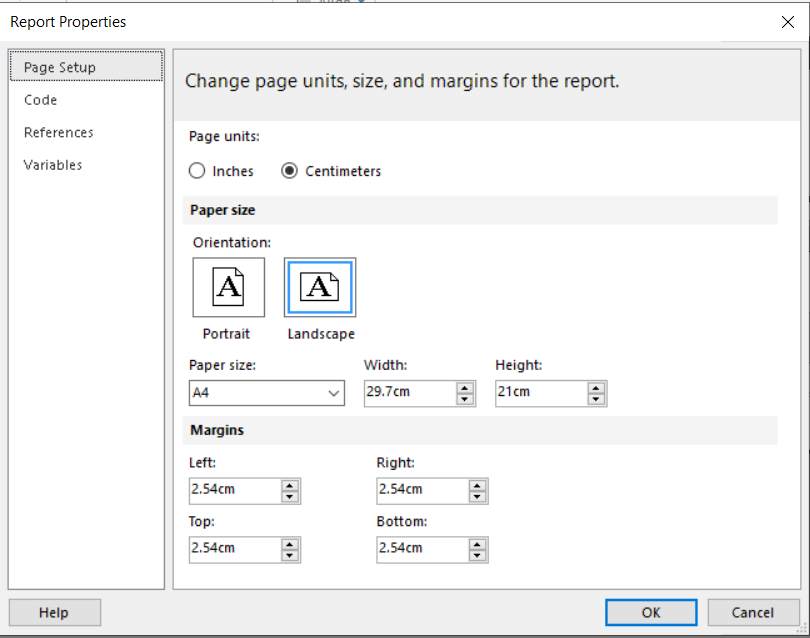Click the Width field showing 29.7cm
This screenshot has height=638, width=810.
click(411, 393)
